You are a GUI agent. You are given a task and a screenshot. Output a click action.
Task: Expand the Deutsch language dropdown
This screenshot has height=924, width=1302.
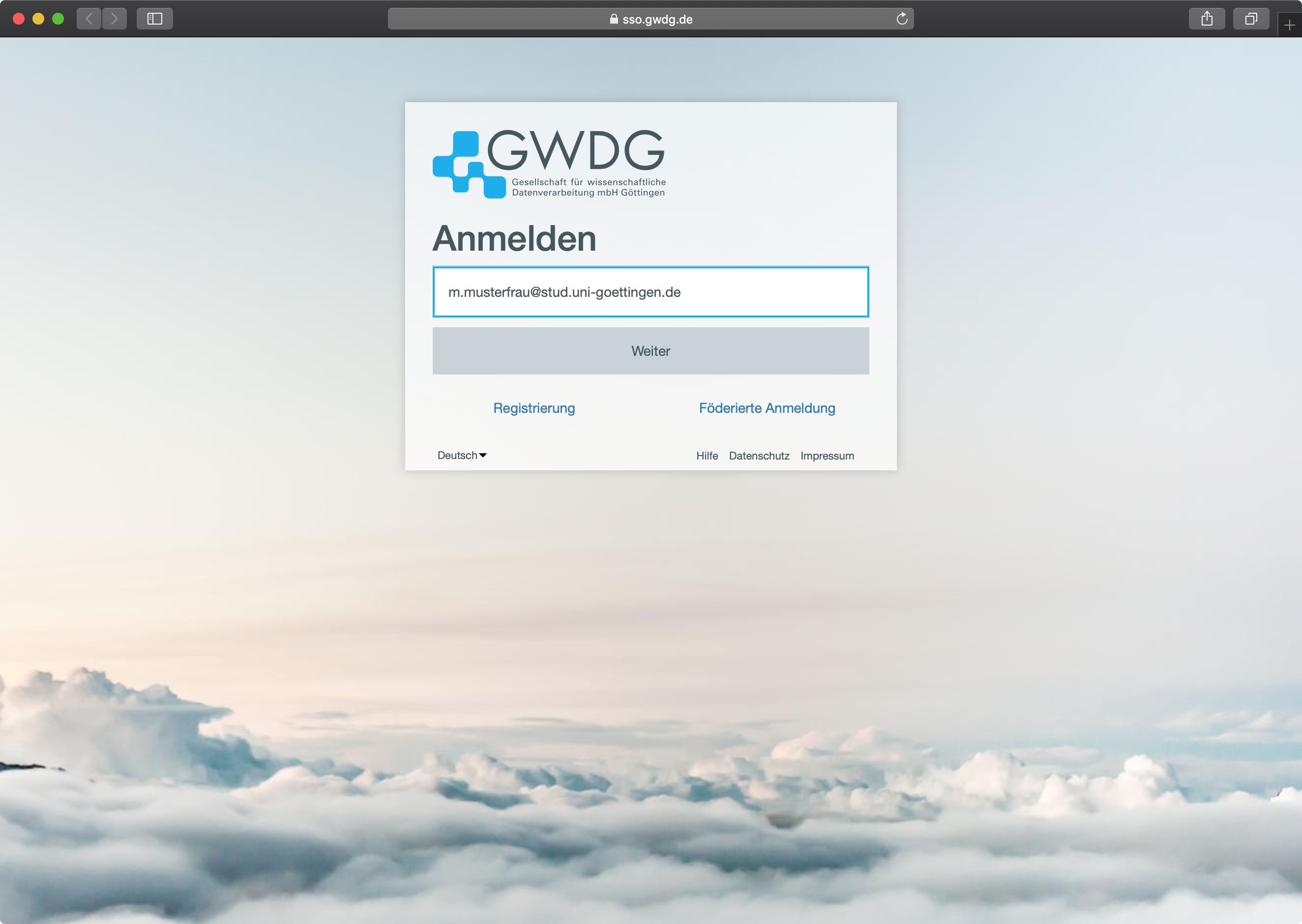tap(462, 455)
